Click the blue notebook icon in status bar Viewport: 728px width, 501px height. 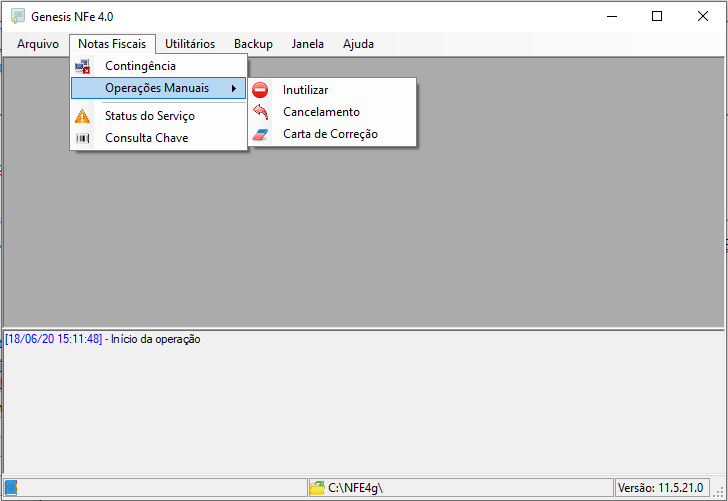(x=11, y=488)
